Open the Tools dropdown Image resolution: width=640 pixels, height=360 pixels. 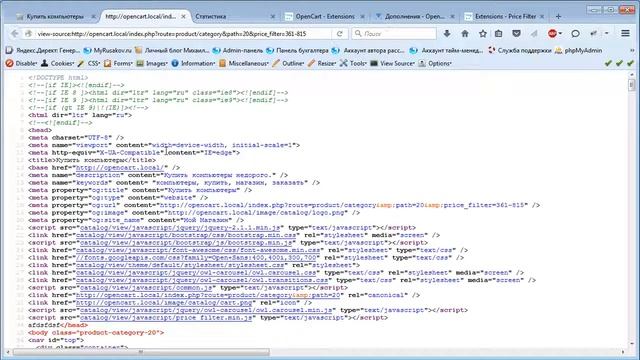pyautogui.click(x=353, y=63)
